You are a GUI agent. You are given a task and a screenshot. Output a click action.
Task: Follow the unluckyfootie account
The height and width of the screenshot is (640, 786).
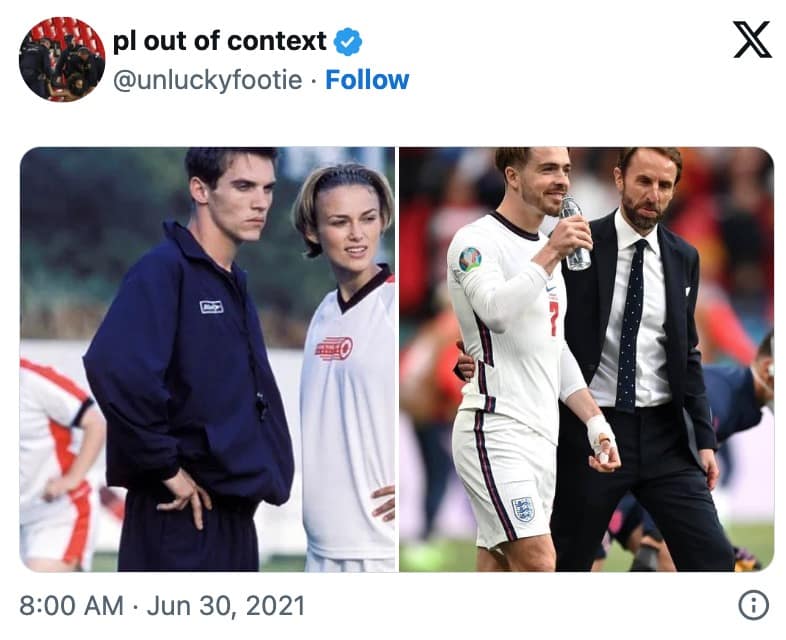click(x=367, y=80)
